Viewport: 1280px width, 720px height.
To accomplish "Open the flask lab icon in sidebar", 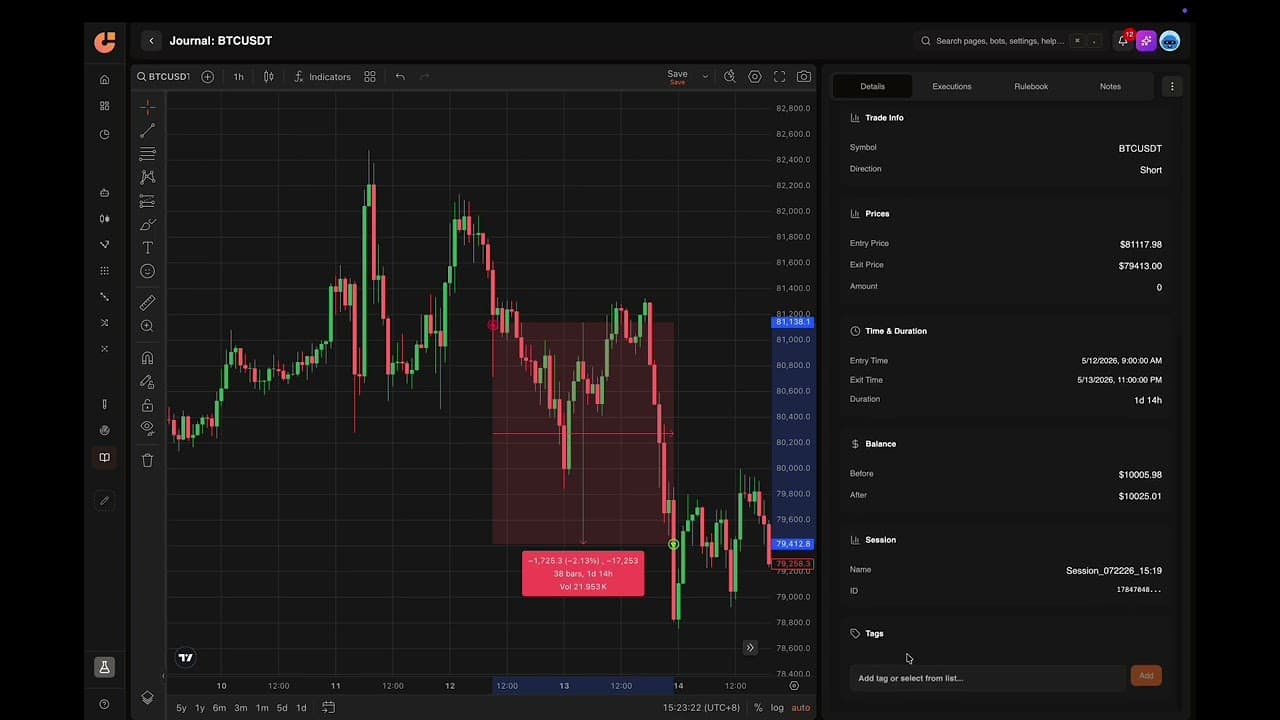I will pos(104,667).
